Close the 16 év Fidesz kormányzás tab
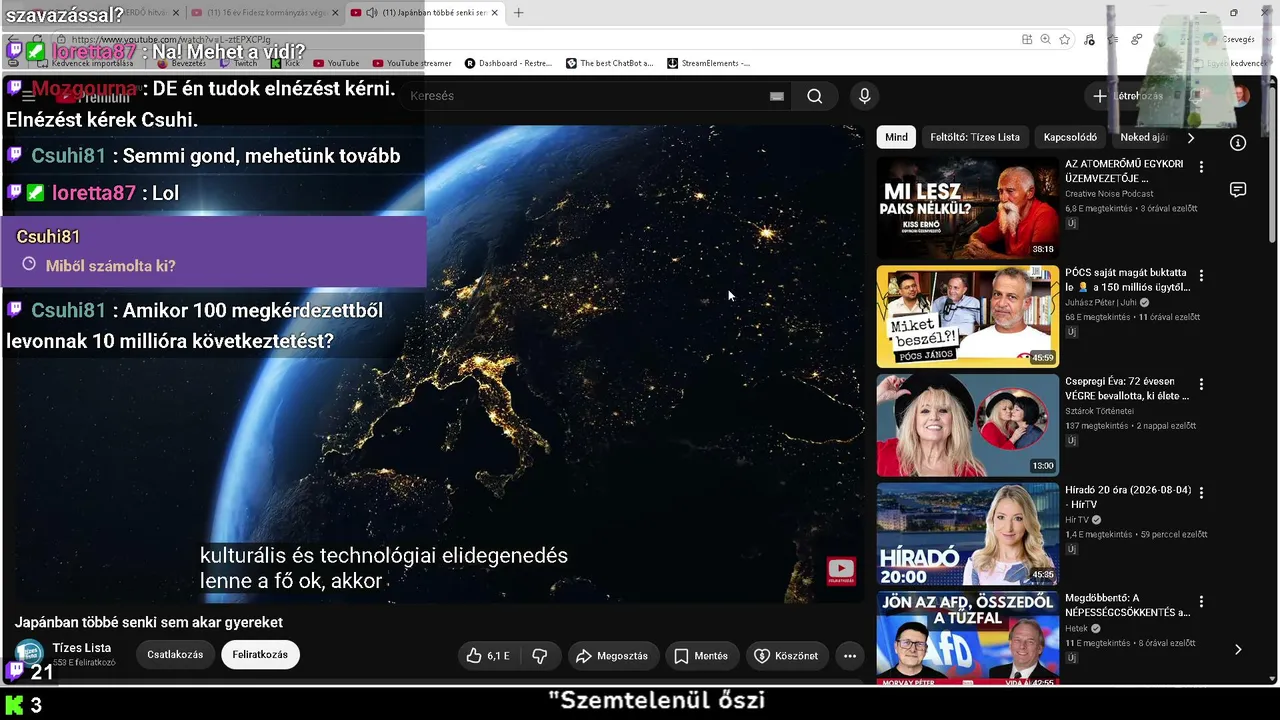1280x720 pixels. point(335,13)
